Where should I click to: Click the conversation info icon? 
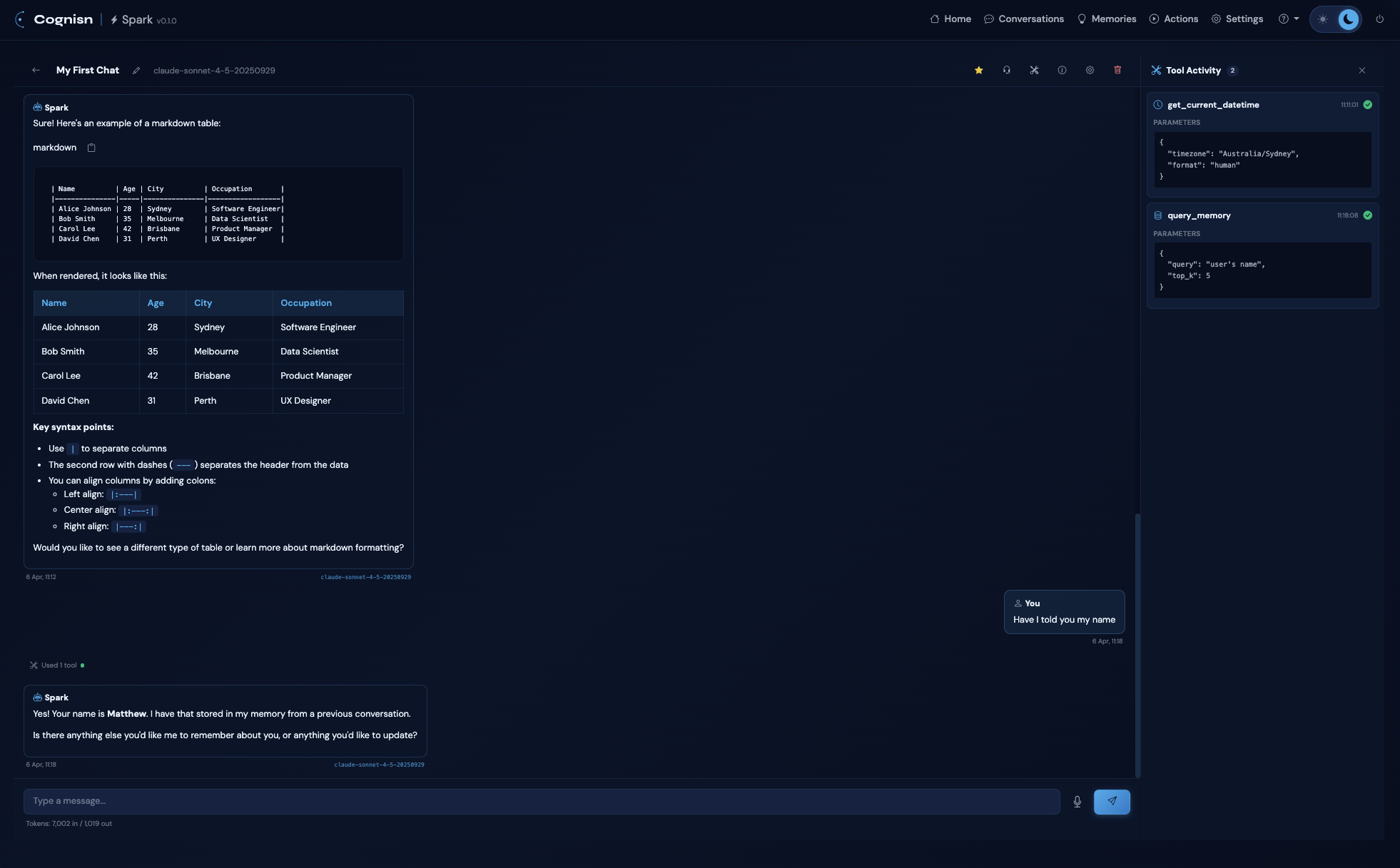pyautogui.click(x=1062, y=70)
